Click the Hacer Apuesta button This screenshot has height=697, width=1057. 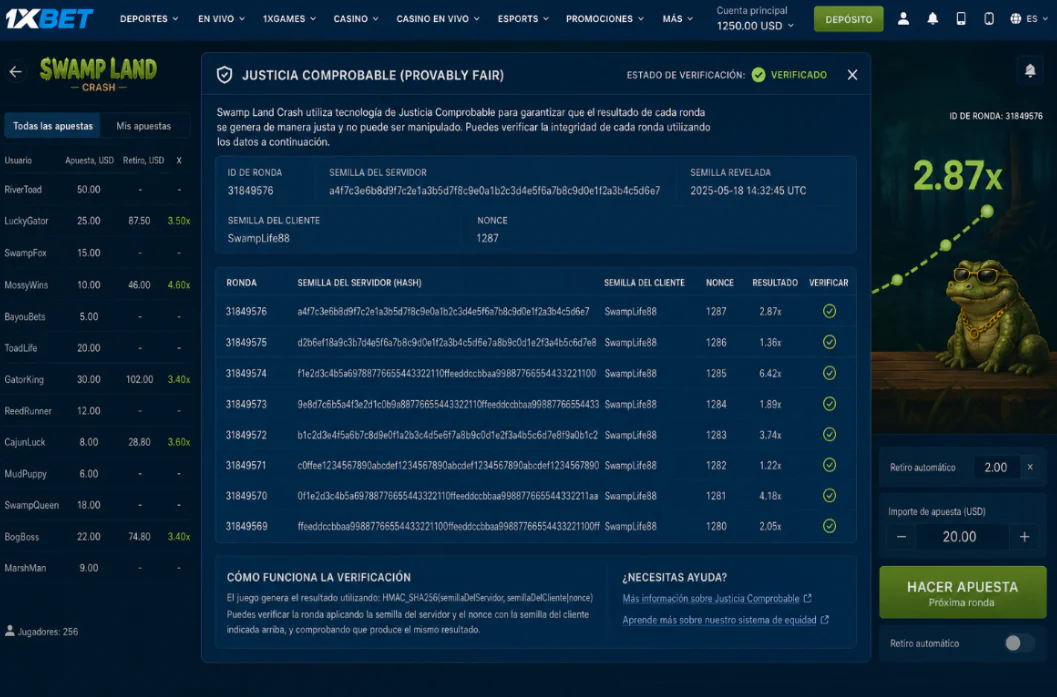pos(962,593)
